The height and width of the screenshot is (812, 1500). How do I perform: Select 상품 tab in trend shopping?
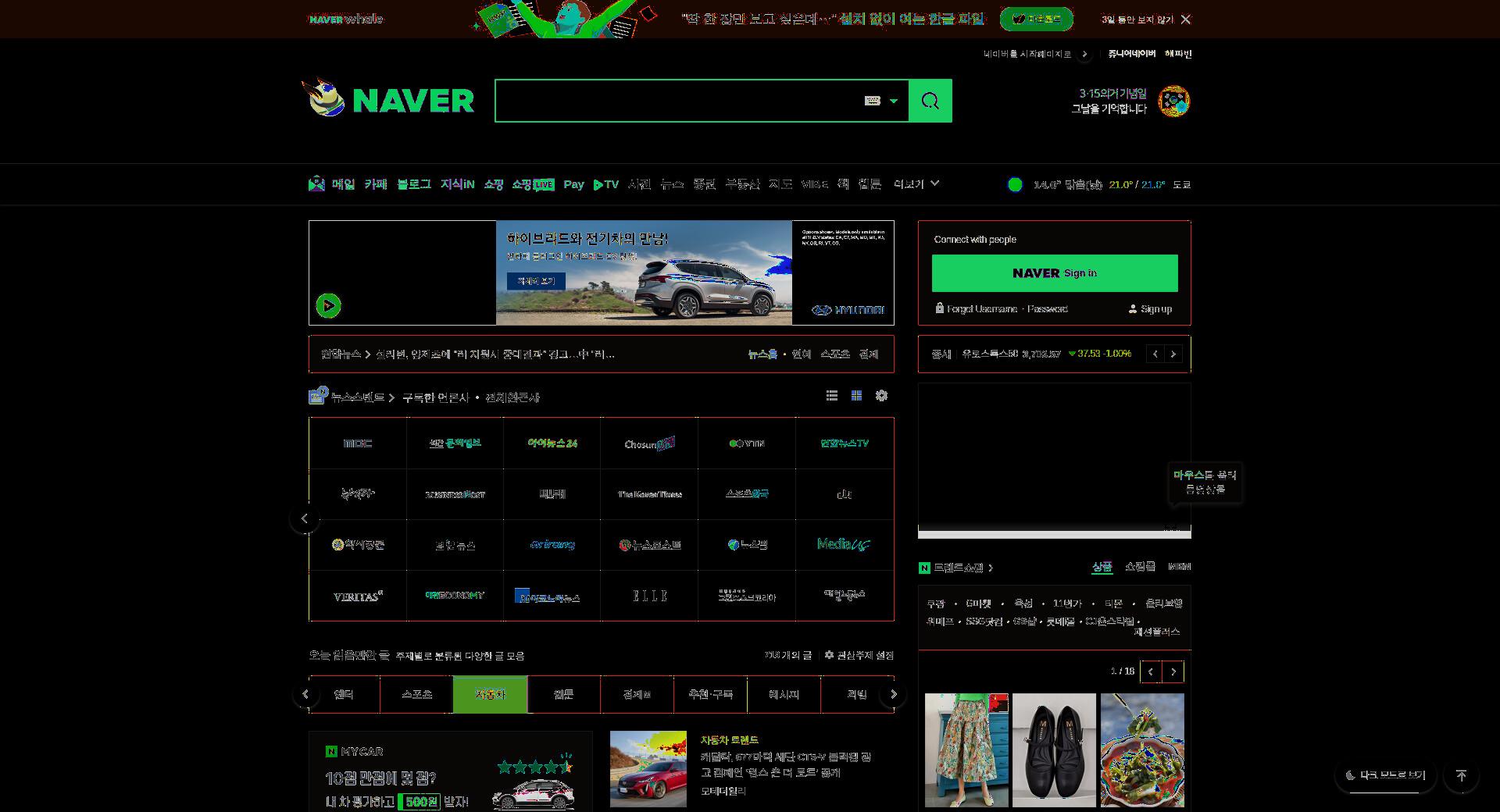pyautogui.click(x=1102, y=567)
